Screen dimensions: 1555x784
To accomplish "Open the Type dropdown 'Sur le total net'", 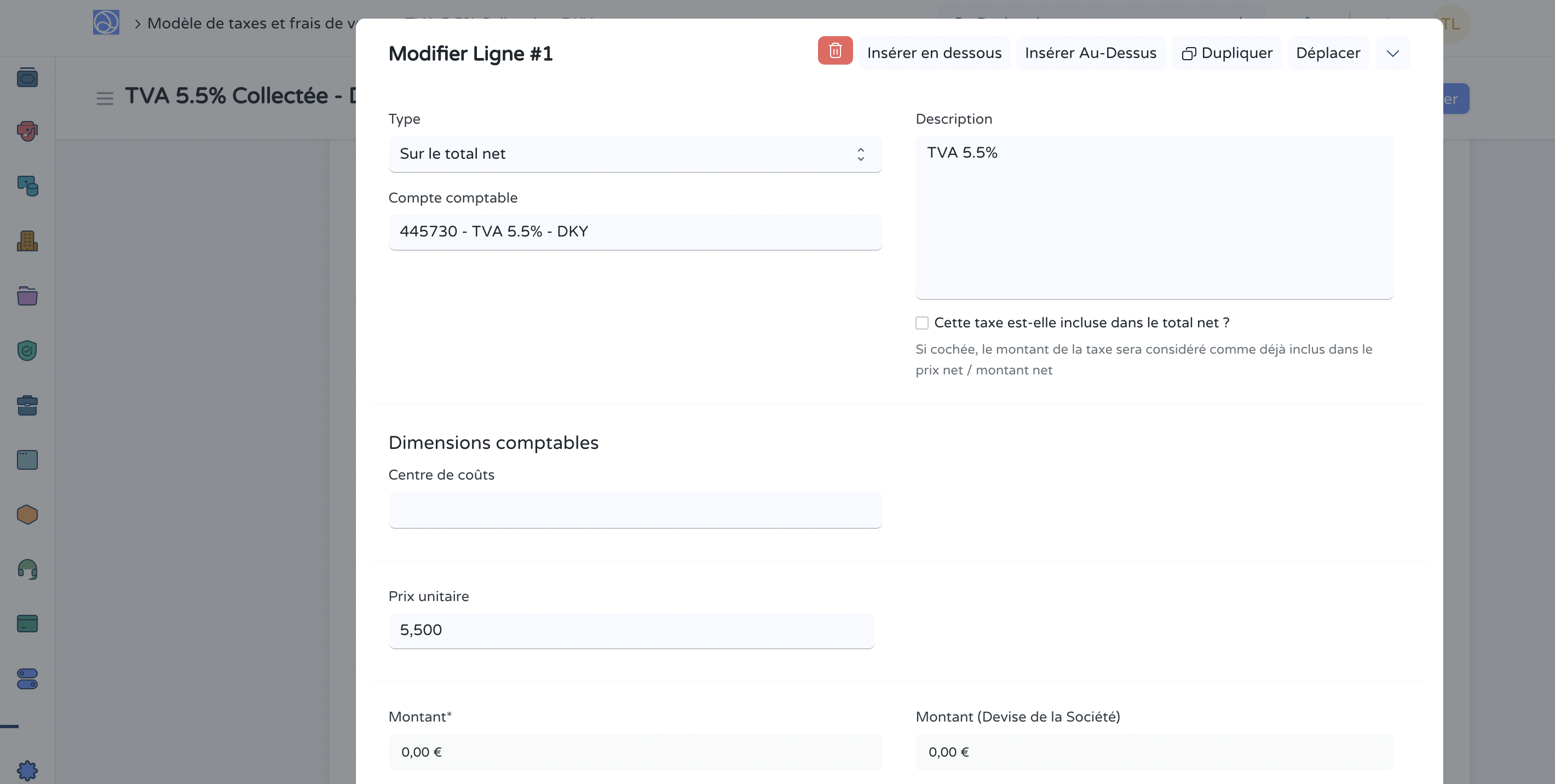I will click(635, 154).
